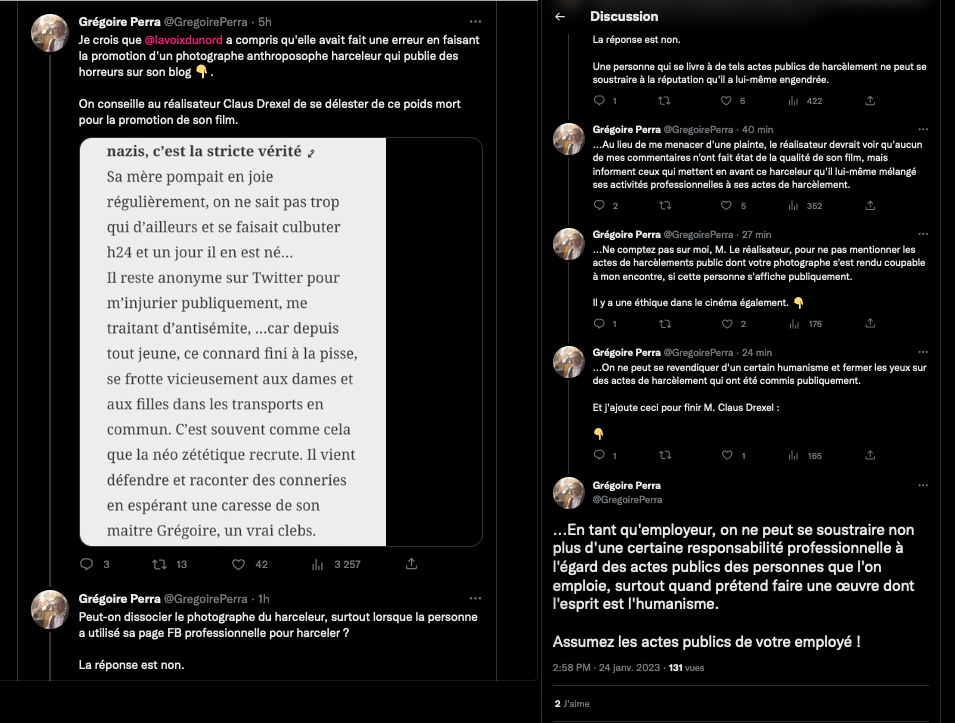The height and width of the screenshot is (723, 955).
Task: Click the reply icon showing 2 replies
Action: 599,206
